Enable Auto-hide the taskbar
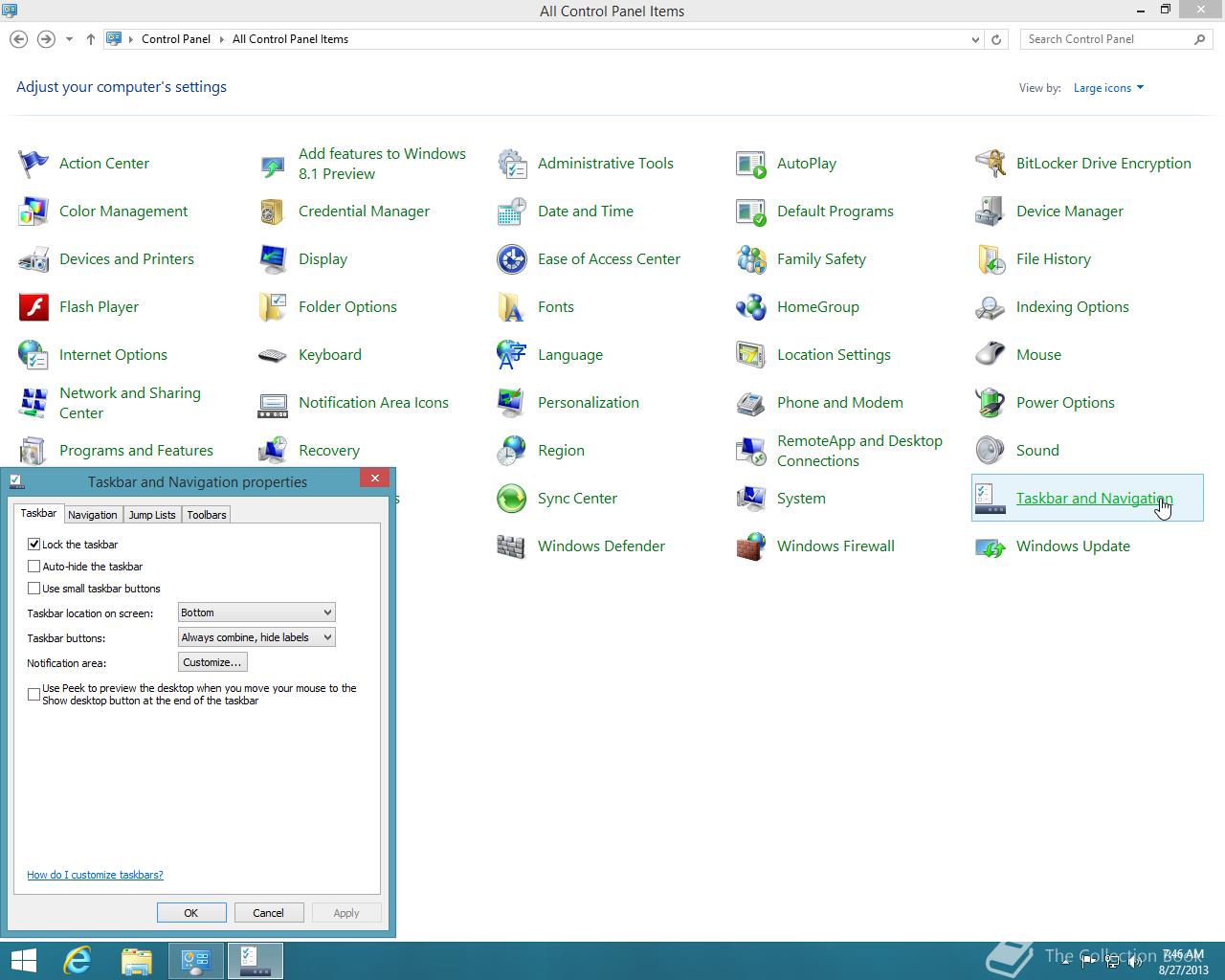Viewport: 1225px width, 980px height. (34, 566)
